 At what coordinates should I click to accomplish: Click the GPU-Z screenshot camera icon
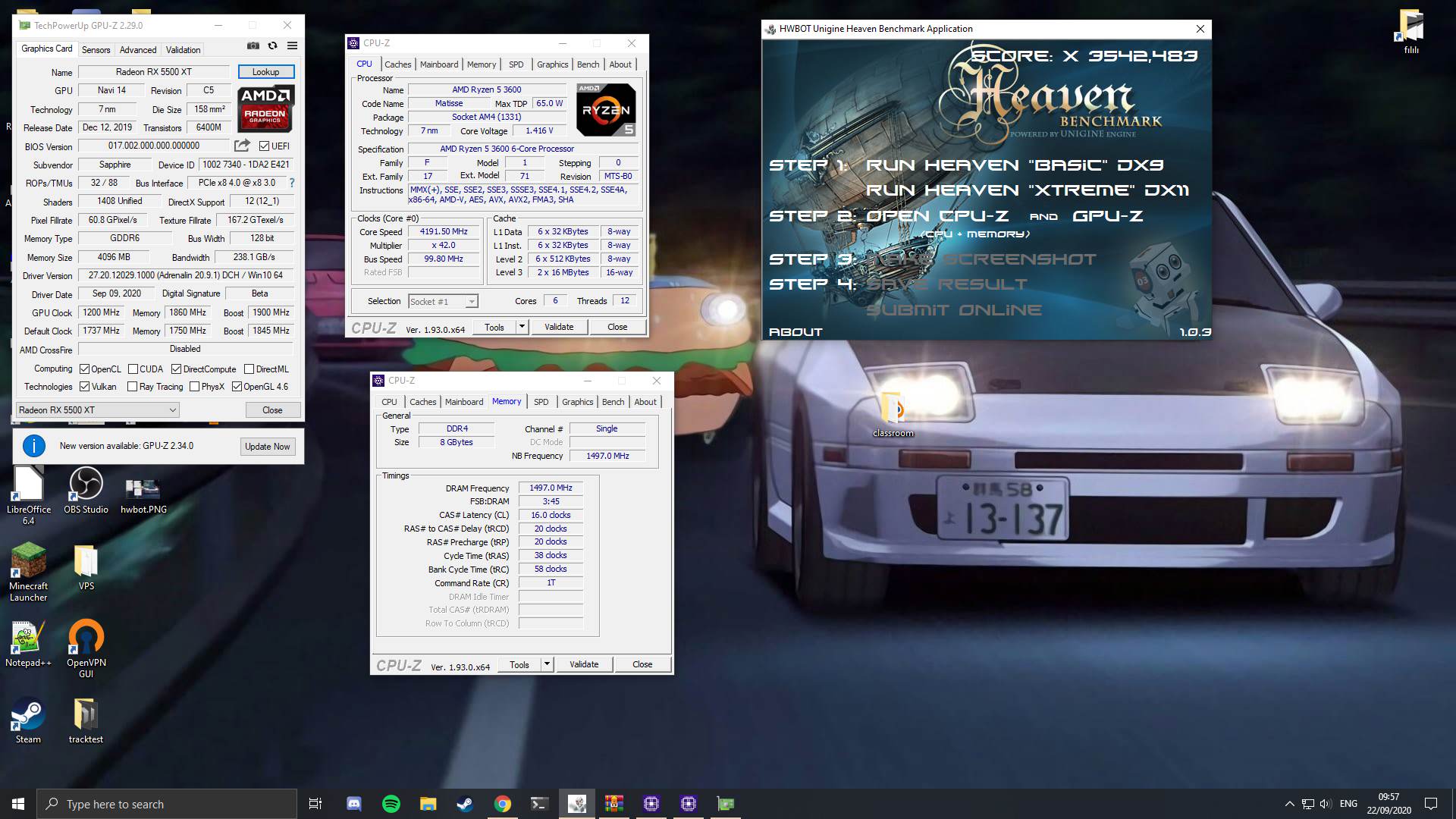(253, 46)
